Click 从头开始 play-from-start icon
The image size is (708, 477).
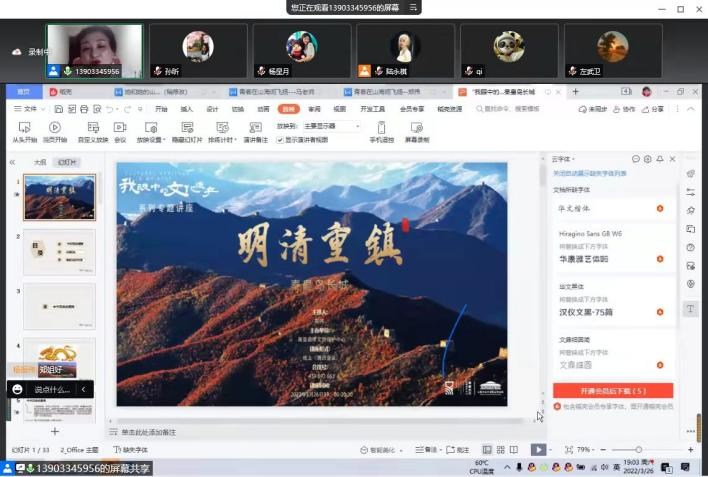tap(25, 128)
